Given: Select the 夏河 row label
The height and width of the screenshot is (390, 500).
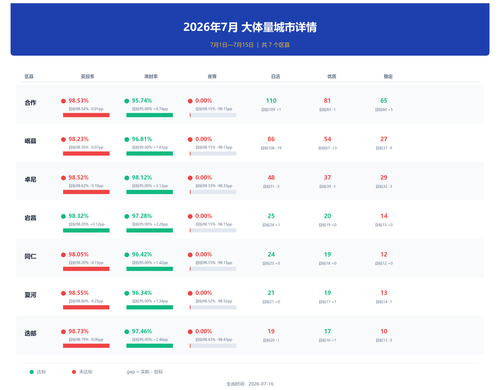Looking at the screenshot, I should [30, 295].
